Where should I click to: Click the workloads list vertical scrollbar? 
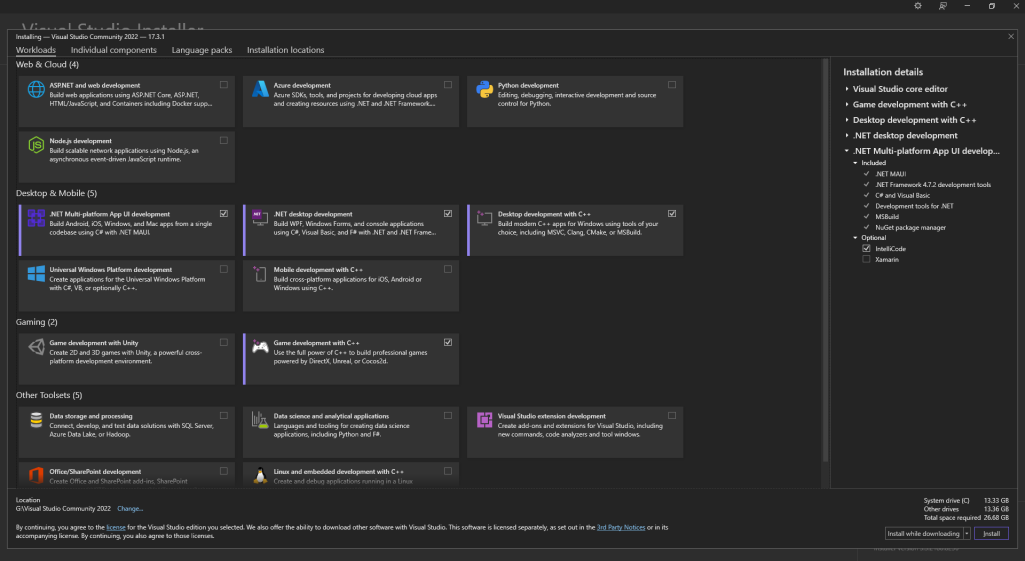click(x=825, y=262)
